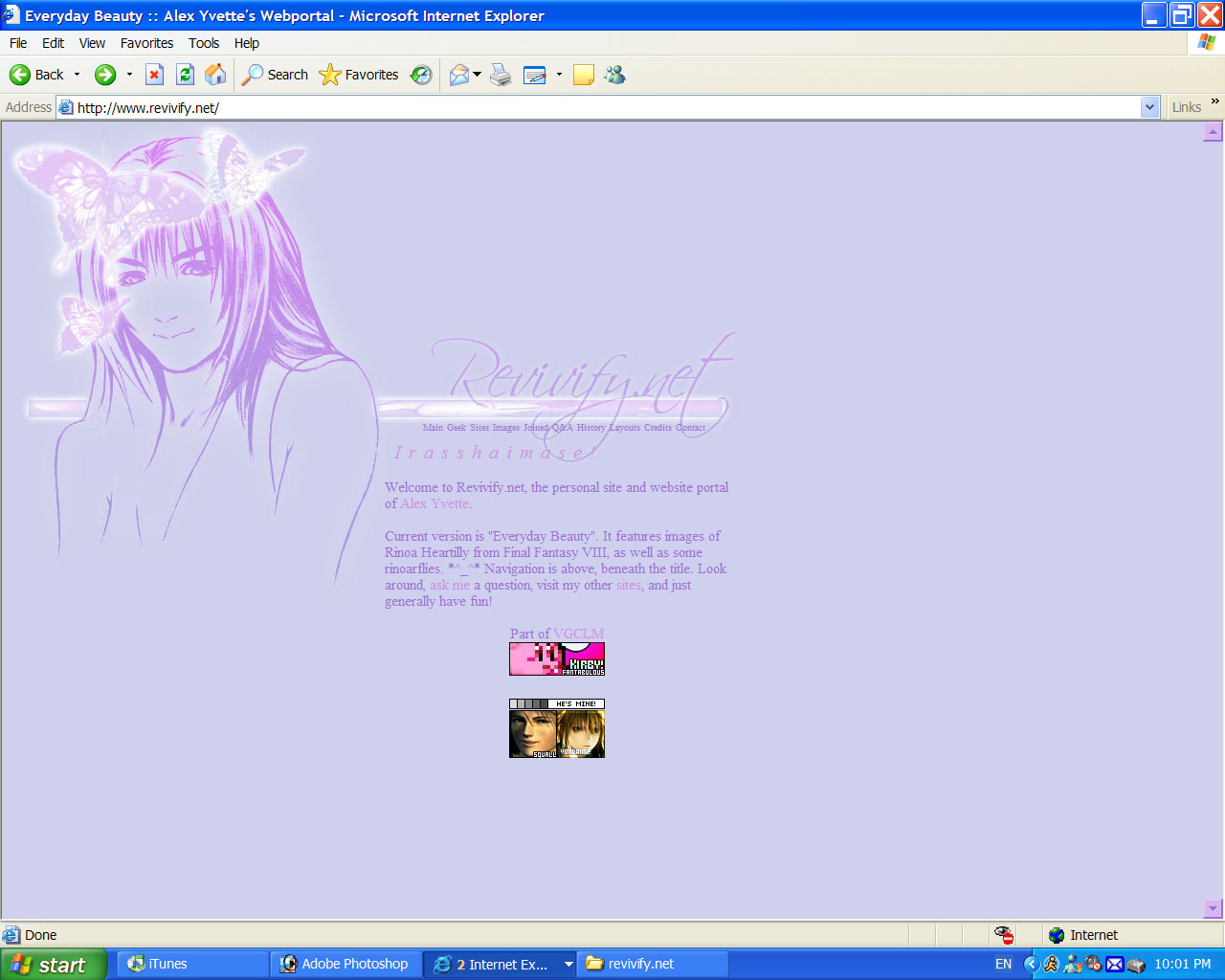Click the Mail envelope toolbar icon
1225x980 pixels.
click(x=459, y=75)
